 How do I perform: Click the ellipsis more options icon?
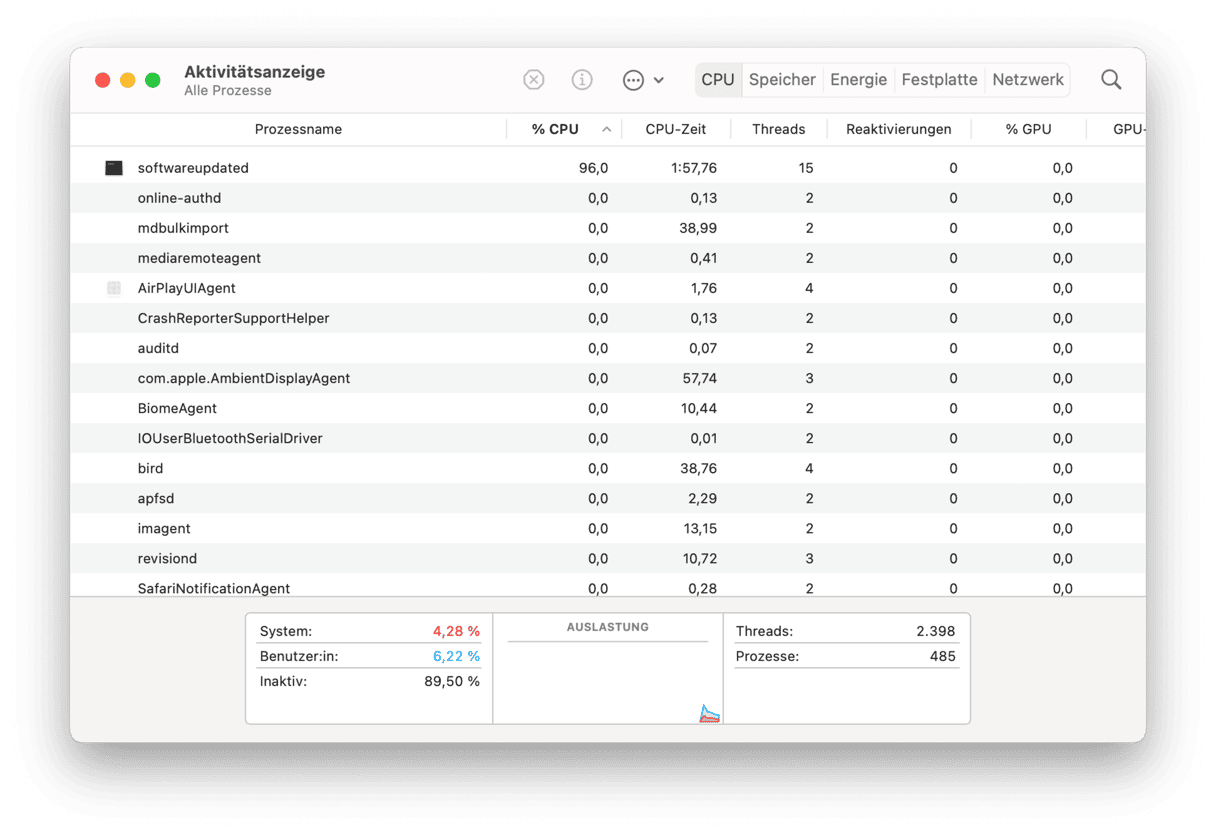click(x=633, y=80)
